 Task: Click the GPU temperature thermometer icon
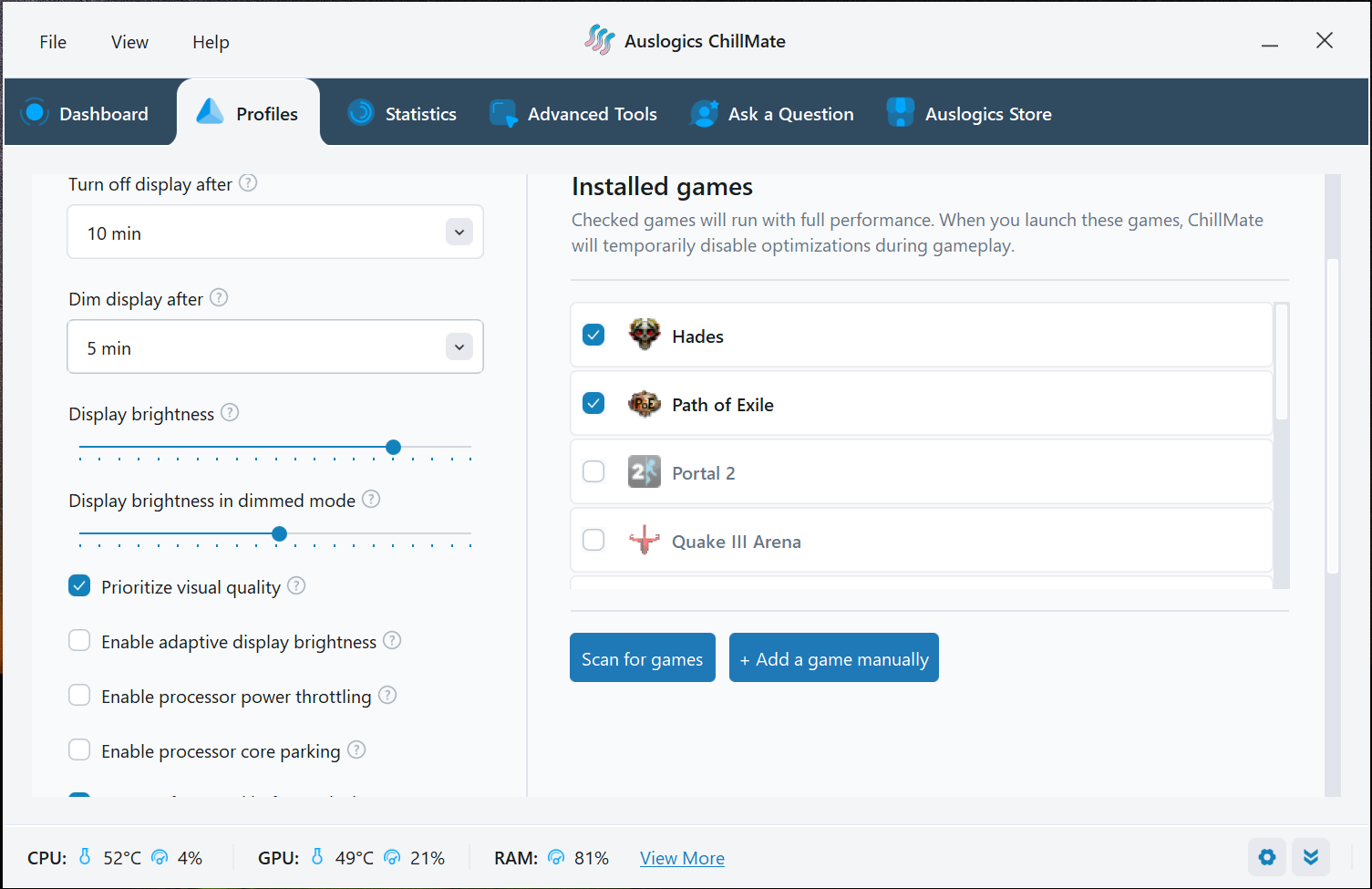tap(317, 857)
